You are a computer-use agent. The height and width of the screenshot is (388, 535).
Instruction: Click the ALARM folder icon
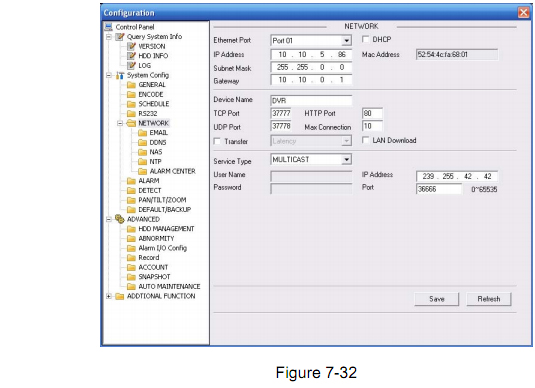131,181
